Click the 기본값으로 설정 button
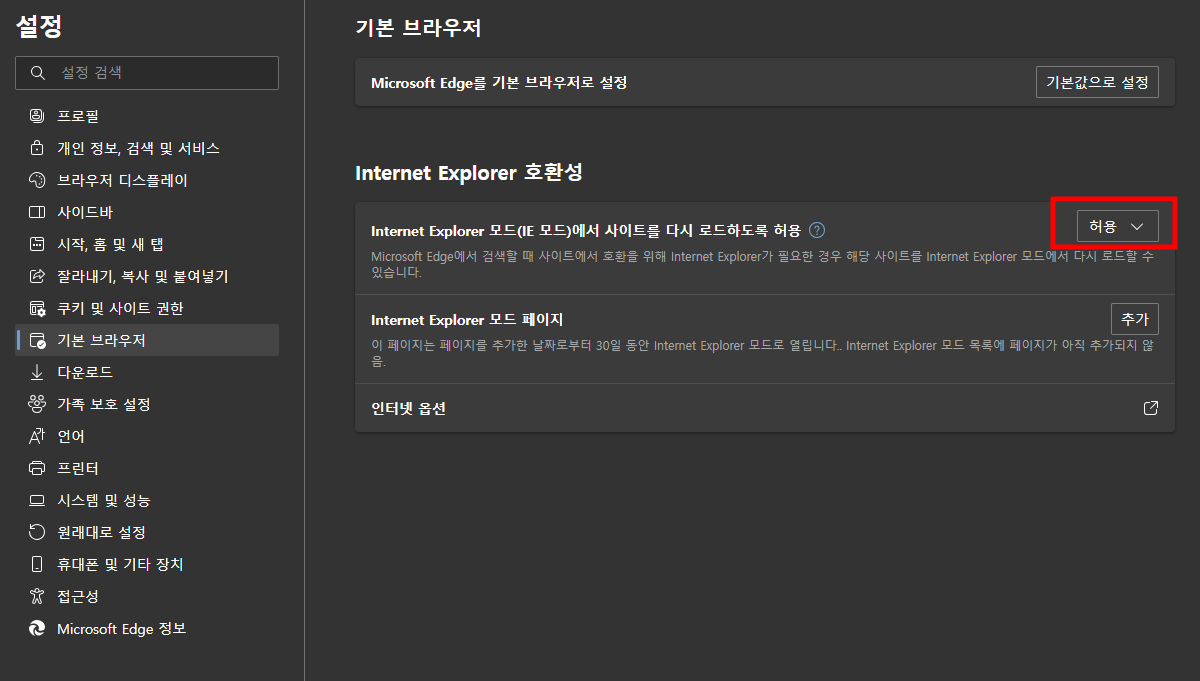 point(1097,82)
